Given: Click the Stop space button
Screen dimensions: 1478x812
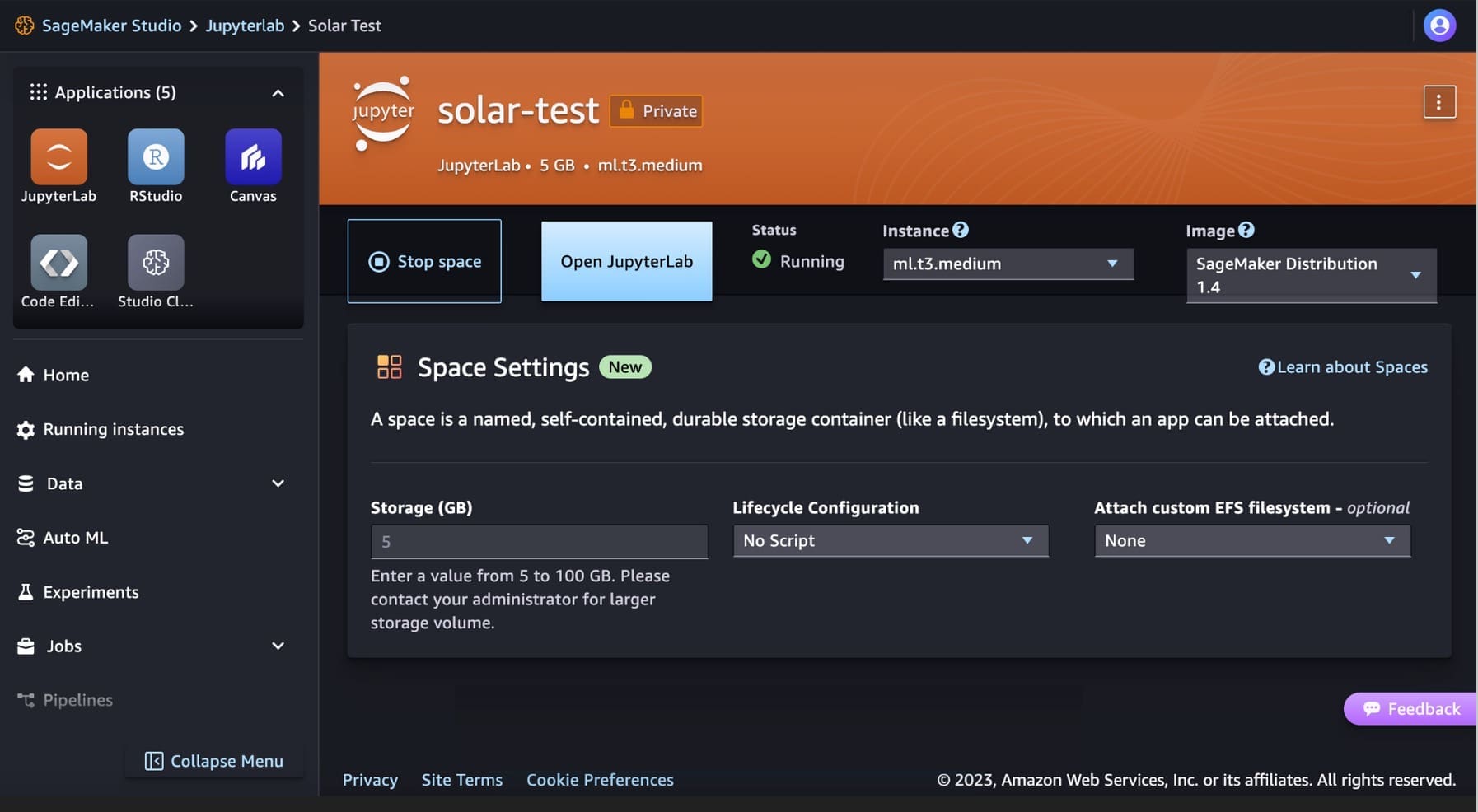Looking at the screenshot, I should point(424,261).
